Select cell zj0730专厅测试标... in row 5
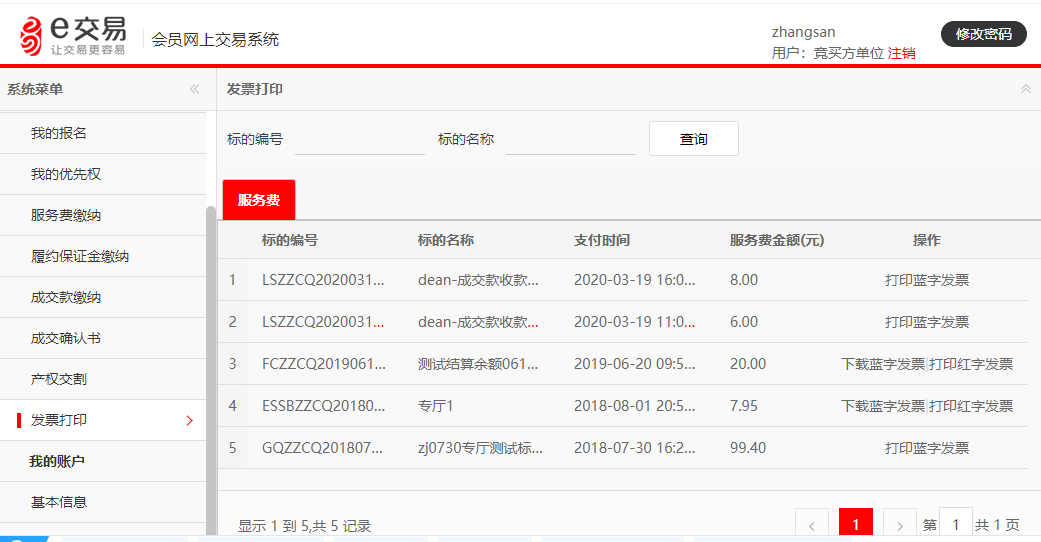 pos(480,448)
